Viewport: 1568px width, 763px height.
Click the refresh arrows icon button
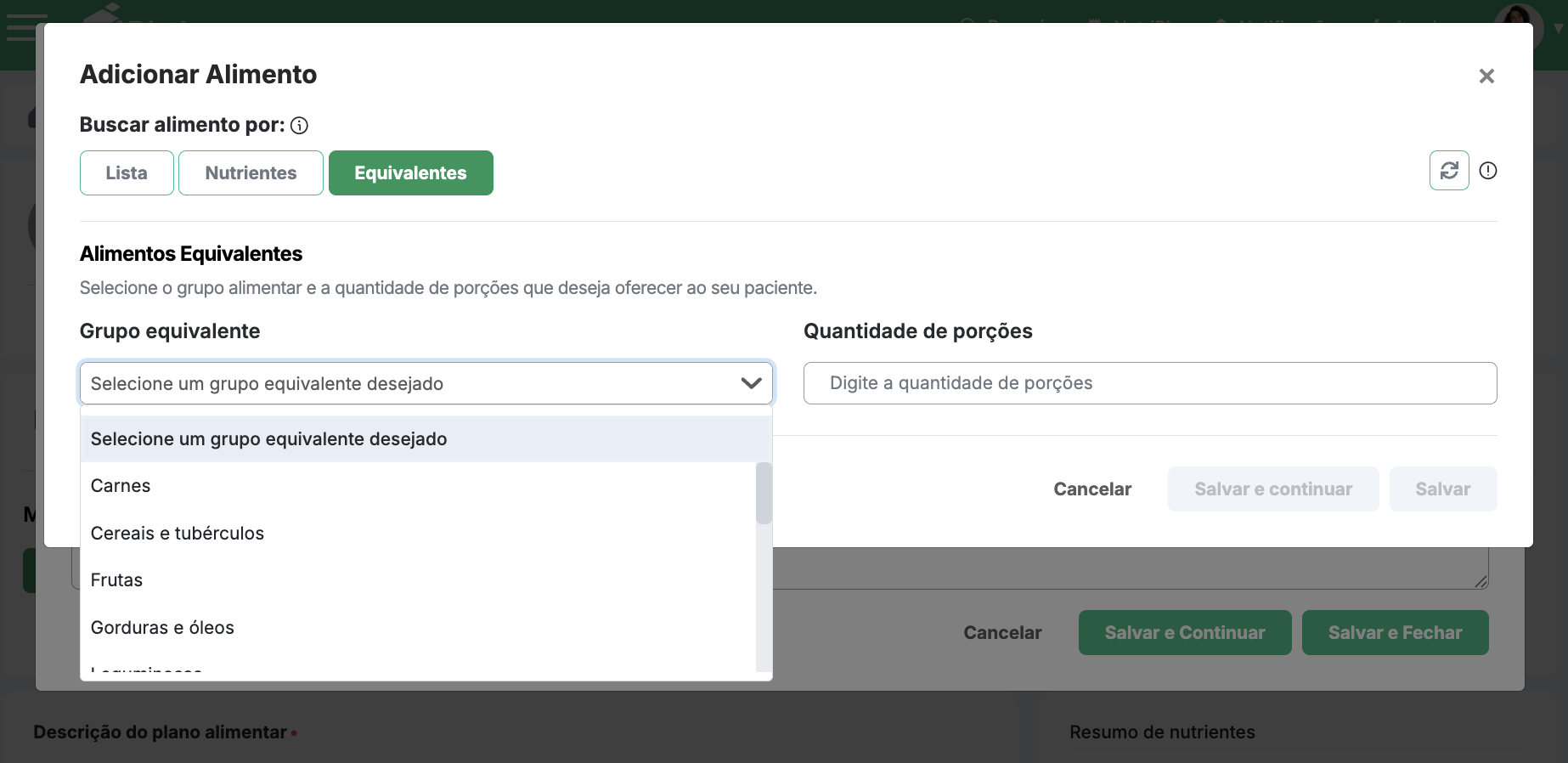[1449, 171]
